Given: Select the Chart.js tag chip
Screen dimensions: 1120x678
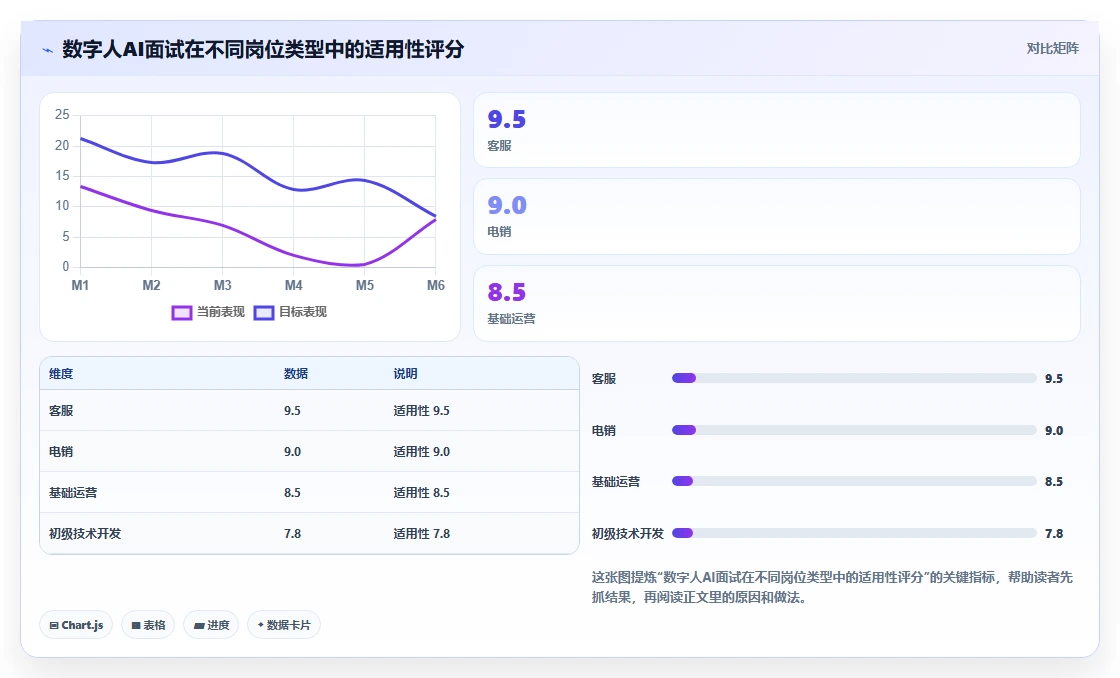Looking at the screenshot, I should [76, 625].
